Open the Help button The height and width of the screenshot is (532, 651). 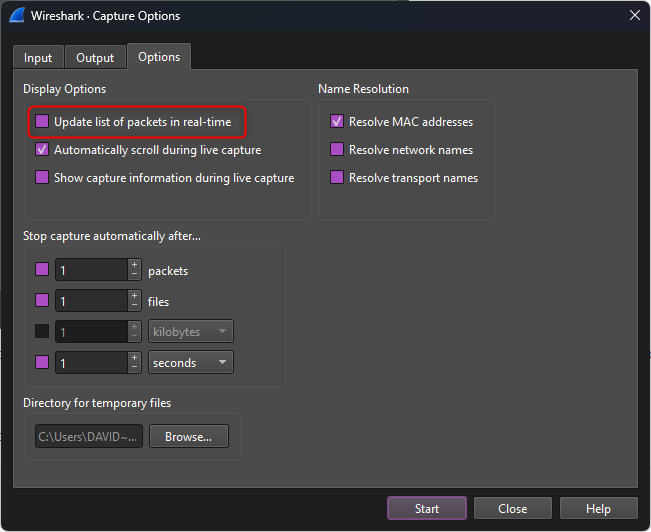pyautogui.click(x=598, y=508)
